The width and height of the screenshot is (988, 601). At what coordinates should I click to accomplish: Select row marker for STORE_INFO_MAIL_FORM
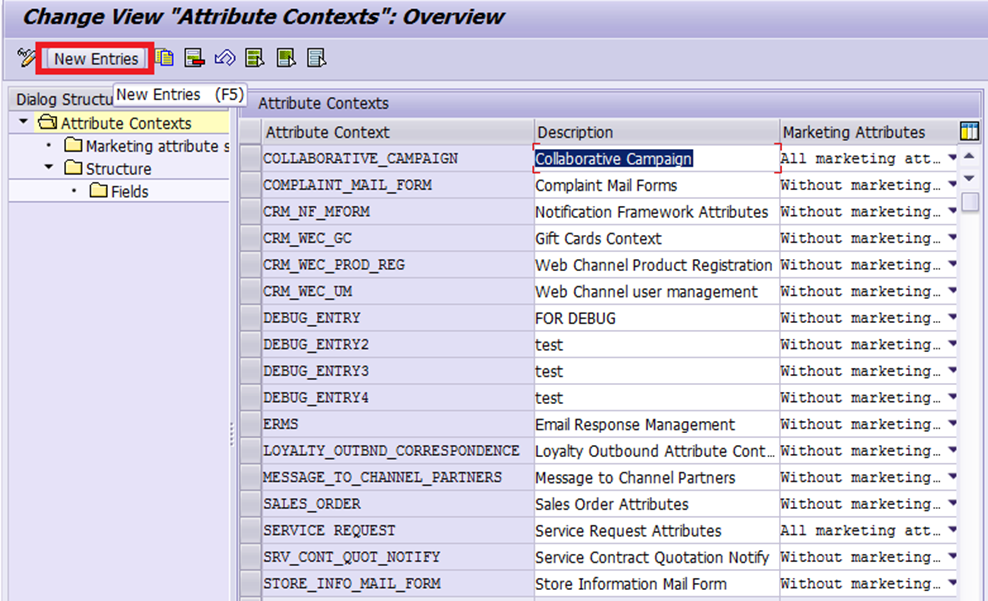coord(250,584)
